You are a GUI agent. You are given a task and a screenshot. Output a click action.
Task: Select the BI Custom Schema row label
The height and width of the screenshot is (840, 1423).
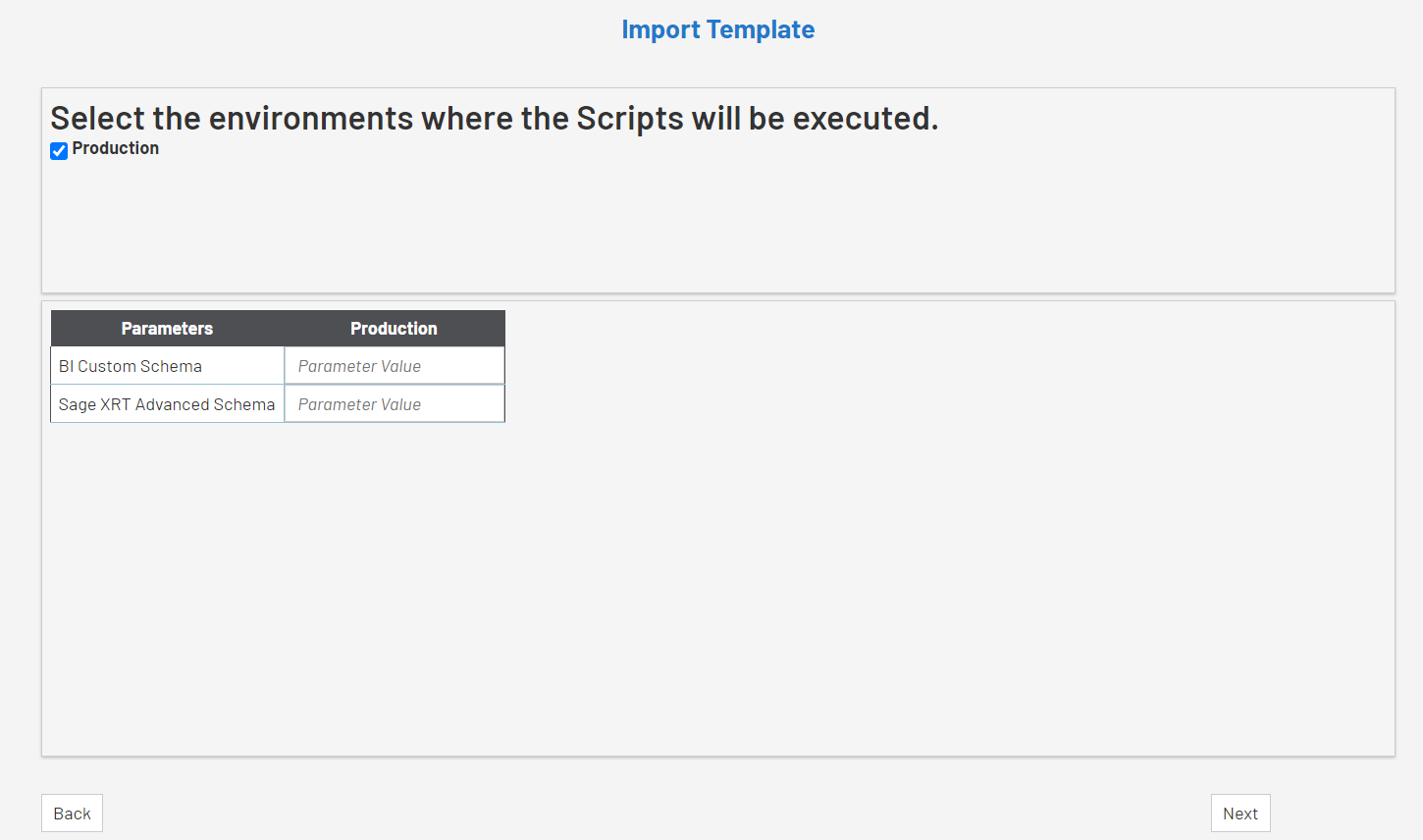pos(131,366)
